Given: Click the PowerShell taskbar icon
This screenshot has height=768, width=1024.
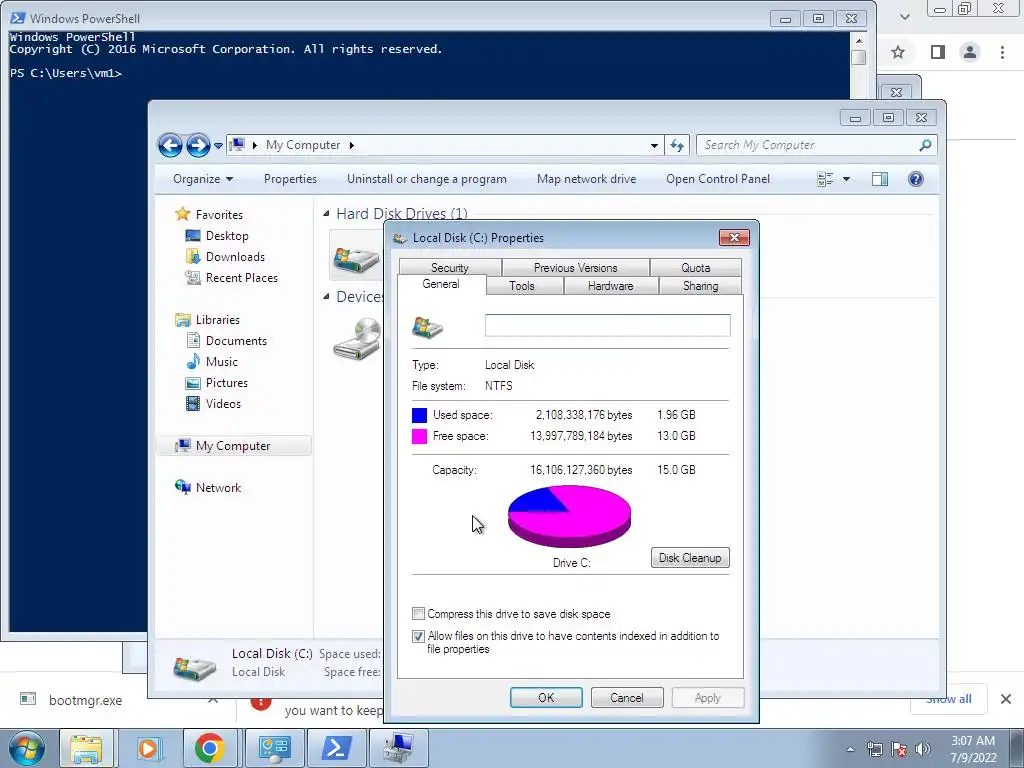Looking at the screenshot, I should click(x=336, y=748).
